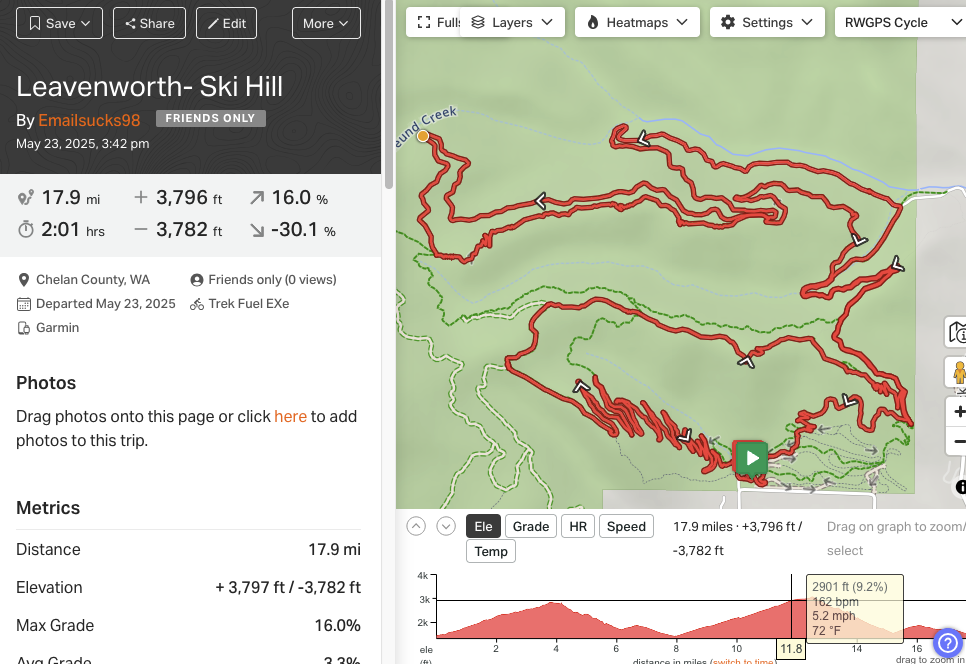
Task: Toggle the Grade graph view
Action: point(530,527)
